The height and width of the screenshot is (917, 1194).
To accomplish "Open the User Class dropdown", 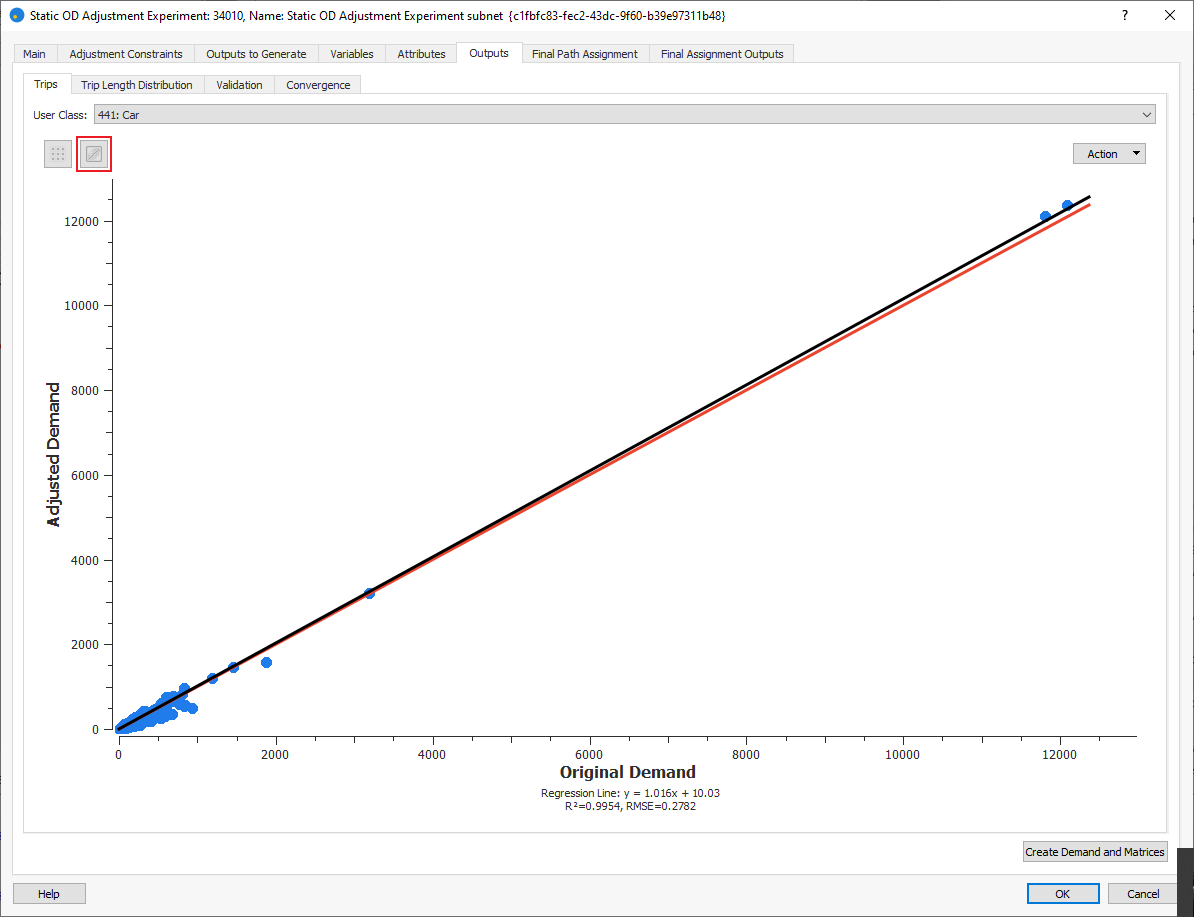I will (x=624, y=115).
